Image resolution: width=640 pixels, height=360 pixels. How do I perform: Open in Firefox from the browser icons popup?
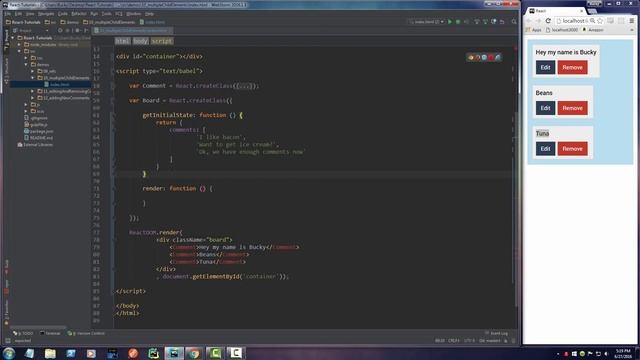(478, 58)
